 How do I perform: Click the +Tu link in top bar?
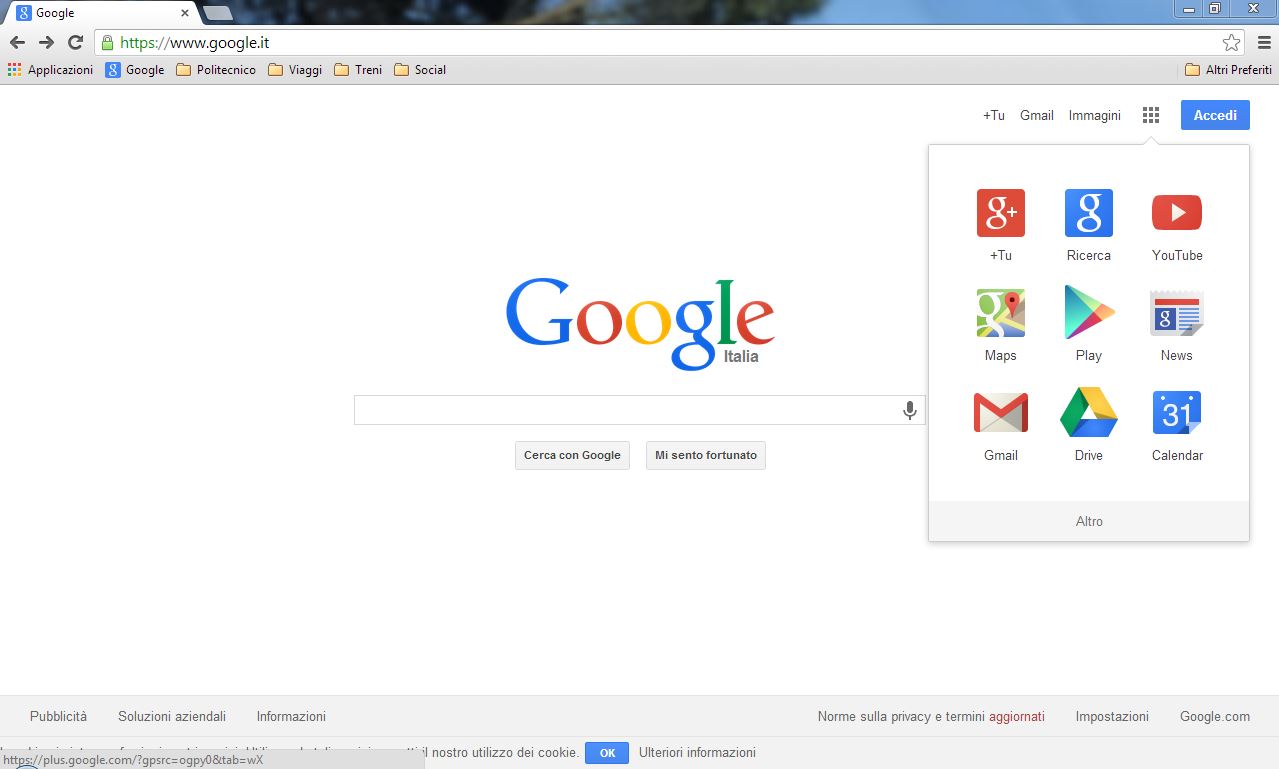click(994, 115)
